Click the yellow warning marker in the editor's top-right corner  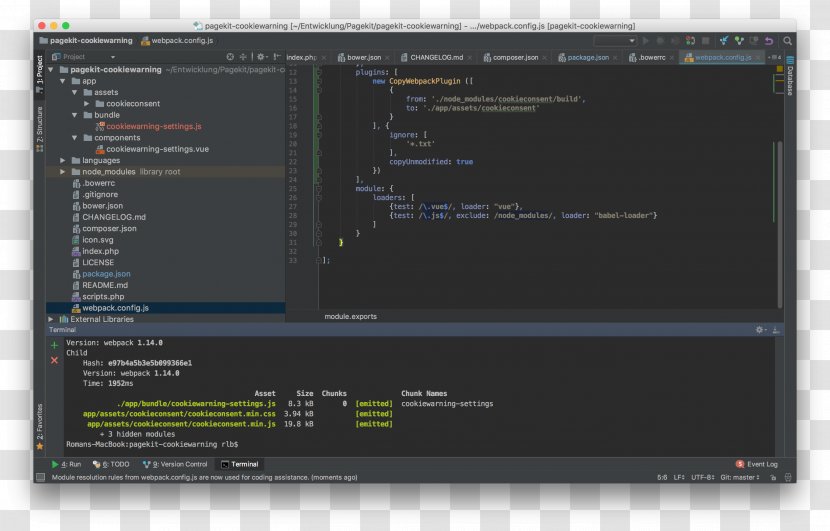point(780,69)
